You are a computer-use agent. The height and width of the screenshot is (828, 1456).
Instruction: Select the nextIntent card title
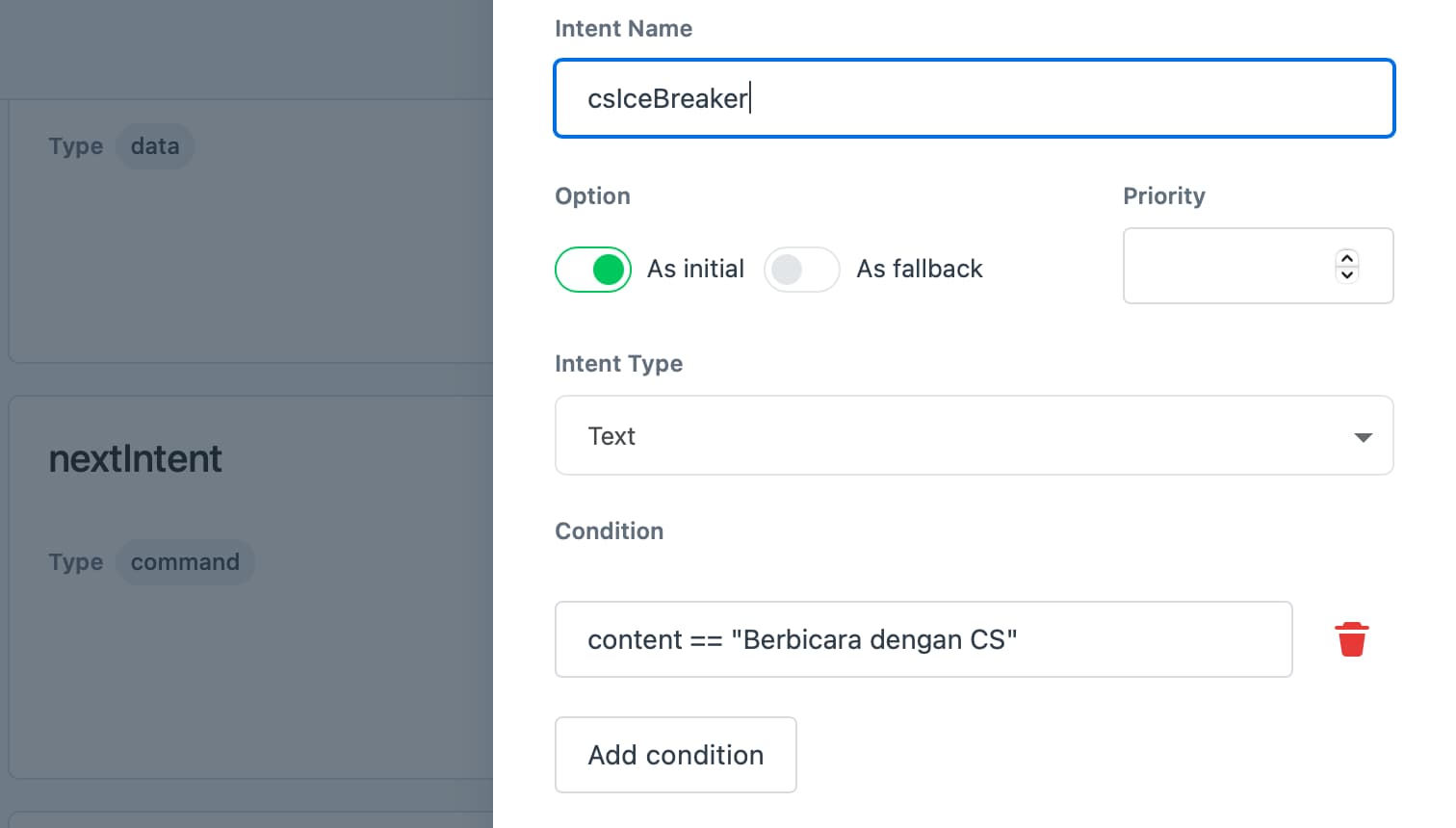[x=136, y=459]
